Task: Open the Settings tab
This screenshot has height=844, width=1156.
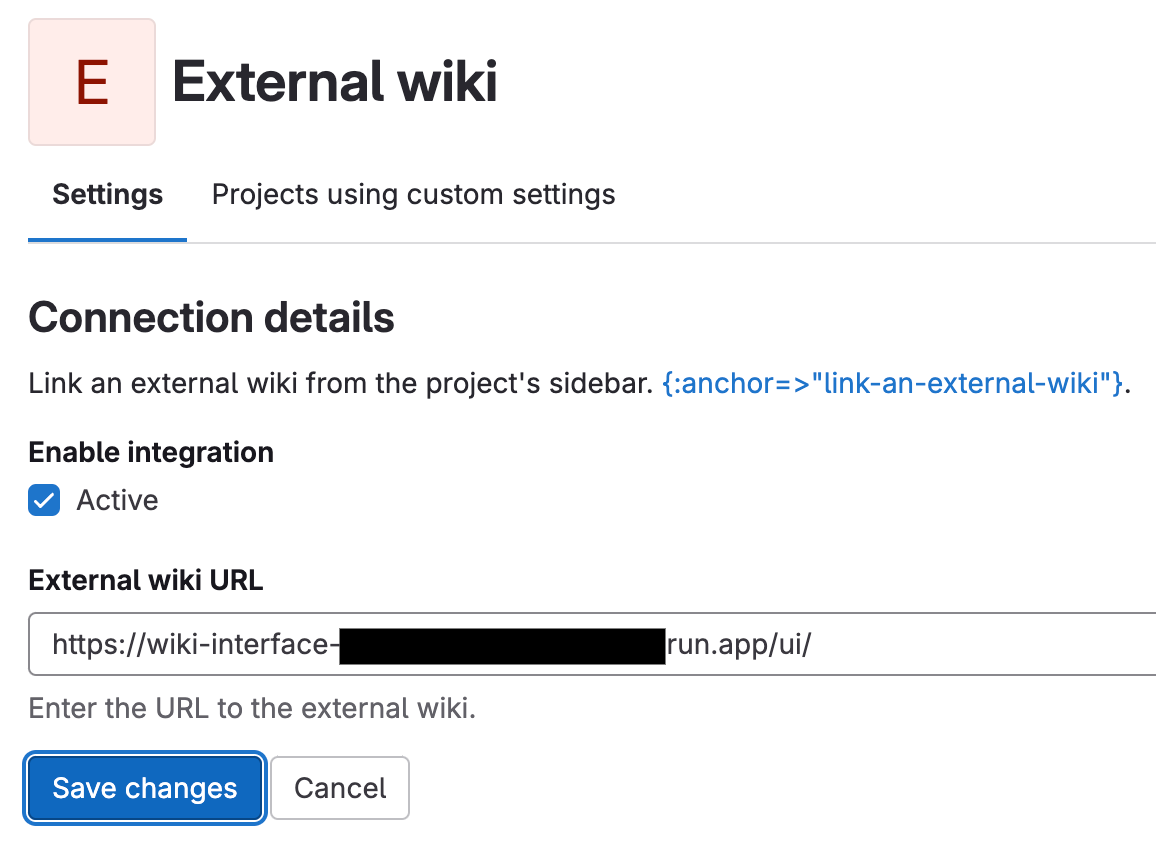Action: coord(108,195)
